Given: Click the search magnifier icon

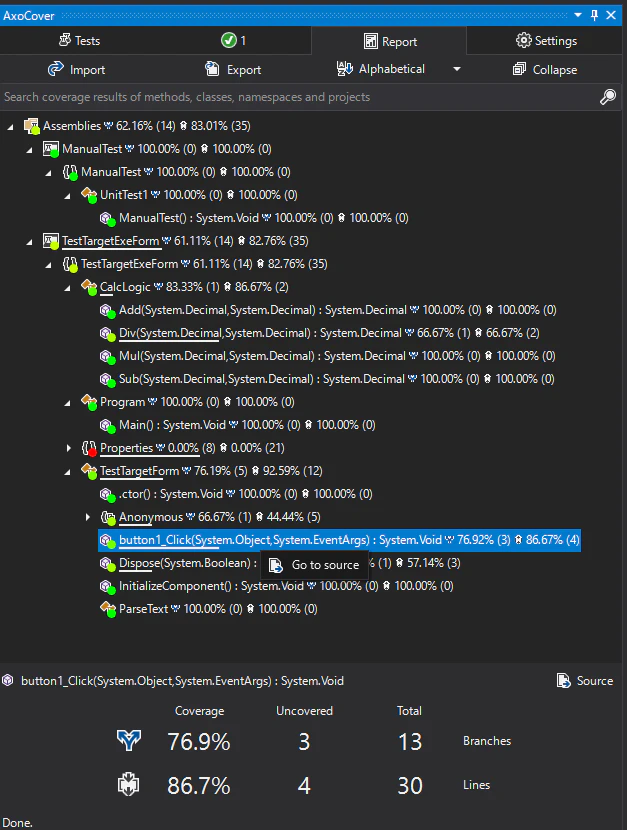Looking at the screenshot, I should pos(607,97).
